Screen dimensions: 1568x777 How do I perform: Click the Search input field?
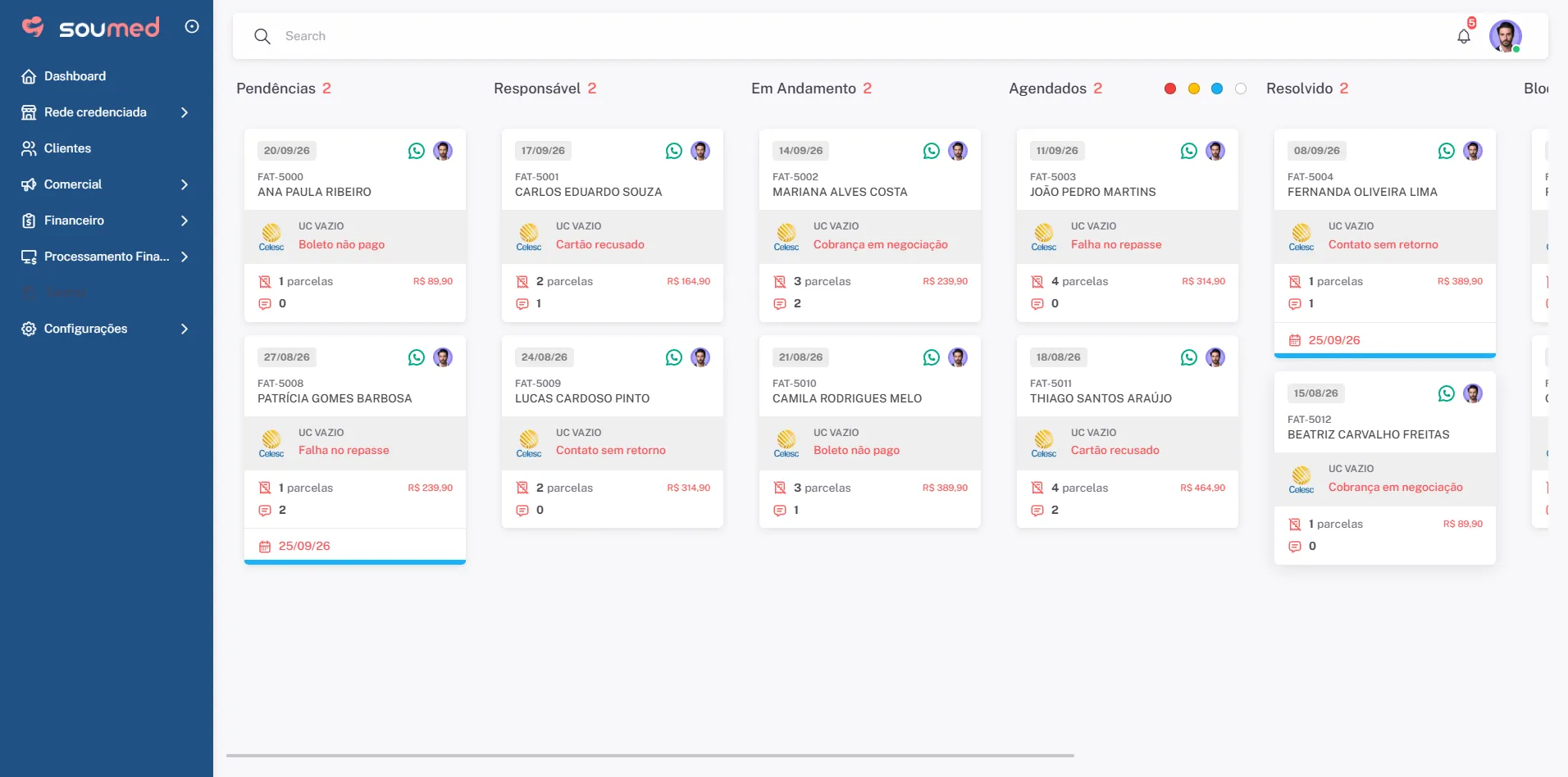(x=861, y=36)
